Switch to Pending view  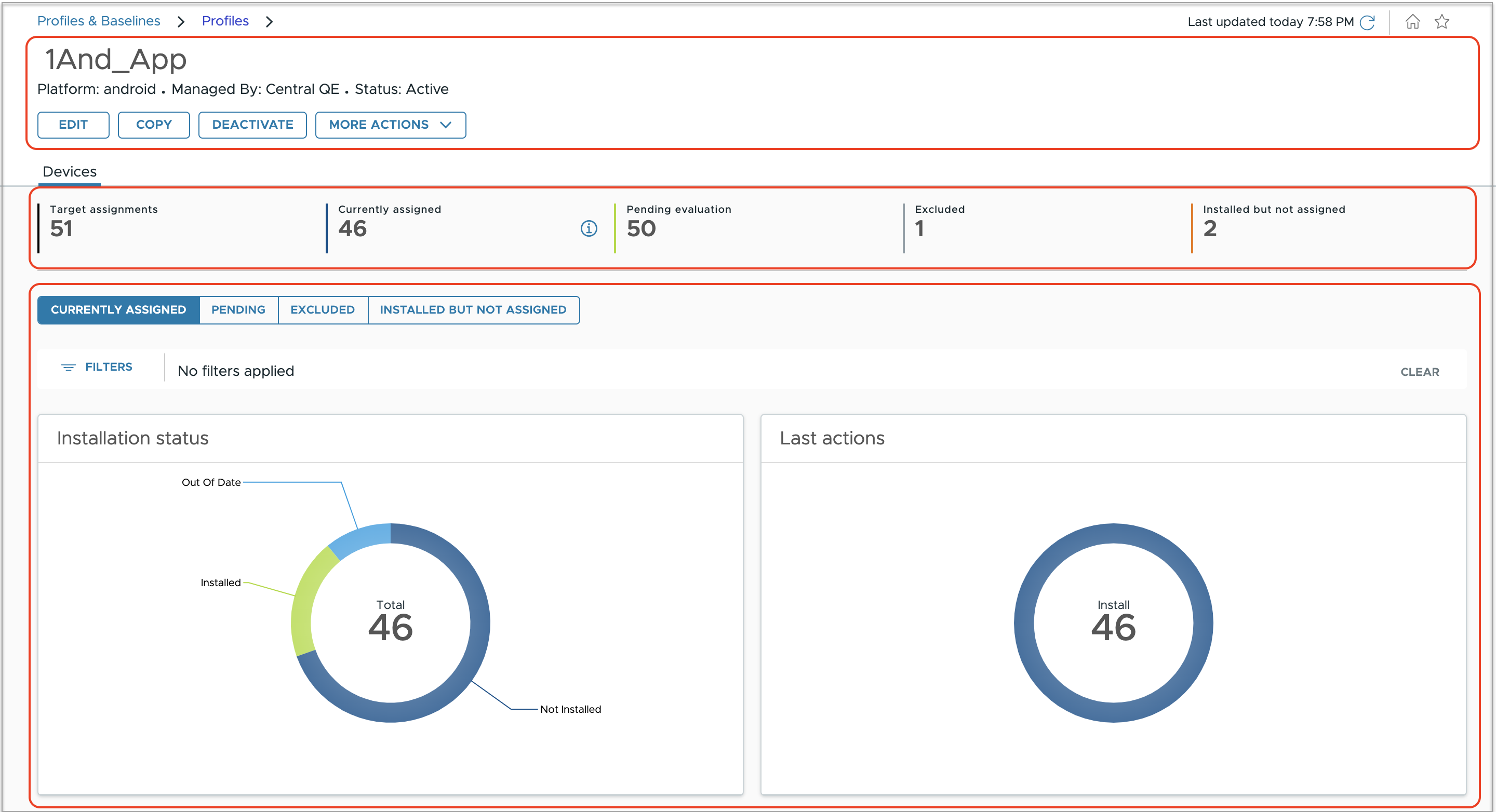click(x=238, y=310)
